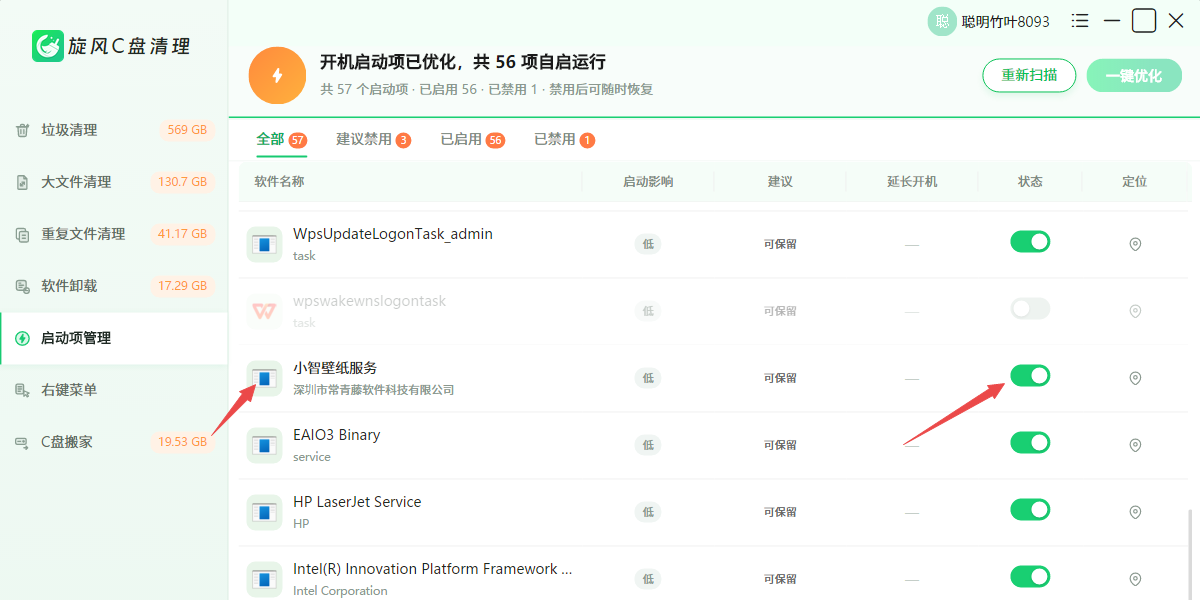Click the 旋风C盘清理 app logo
The width and height of the screenshot is (1200, 600).
pos(48,46)
